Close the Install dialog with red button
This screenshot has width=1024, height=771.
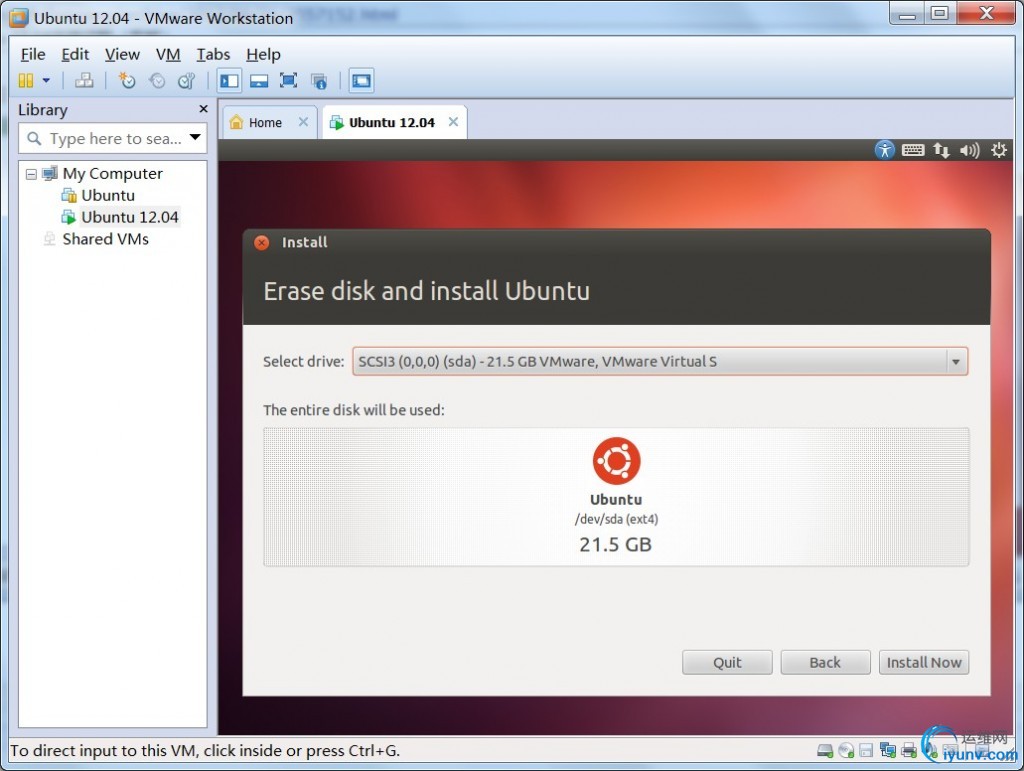pos(261,243)
